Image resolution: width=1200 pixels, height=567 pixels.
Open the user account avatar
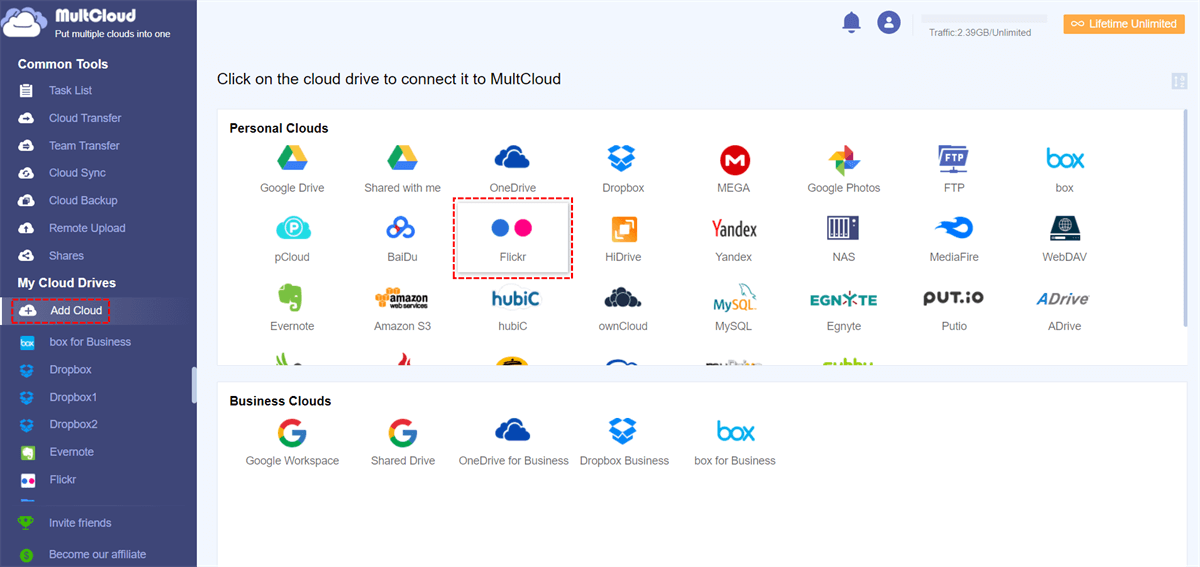pyautogui.click(x=888, y=22)
